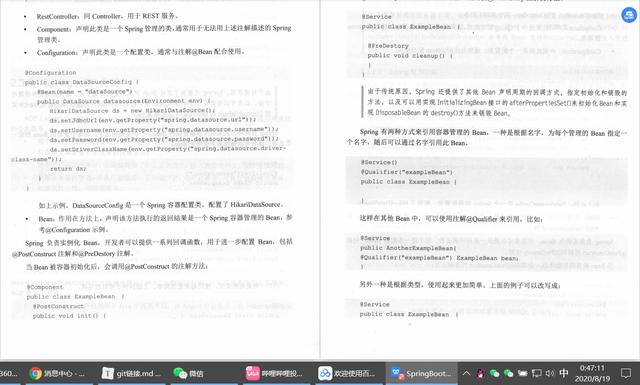Click the QQ penguin tray icon

481,373
